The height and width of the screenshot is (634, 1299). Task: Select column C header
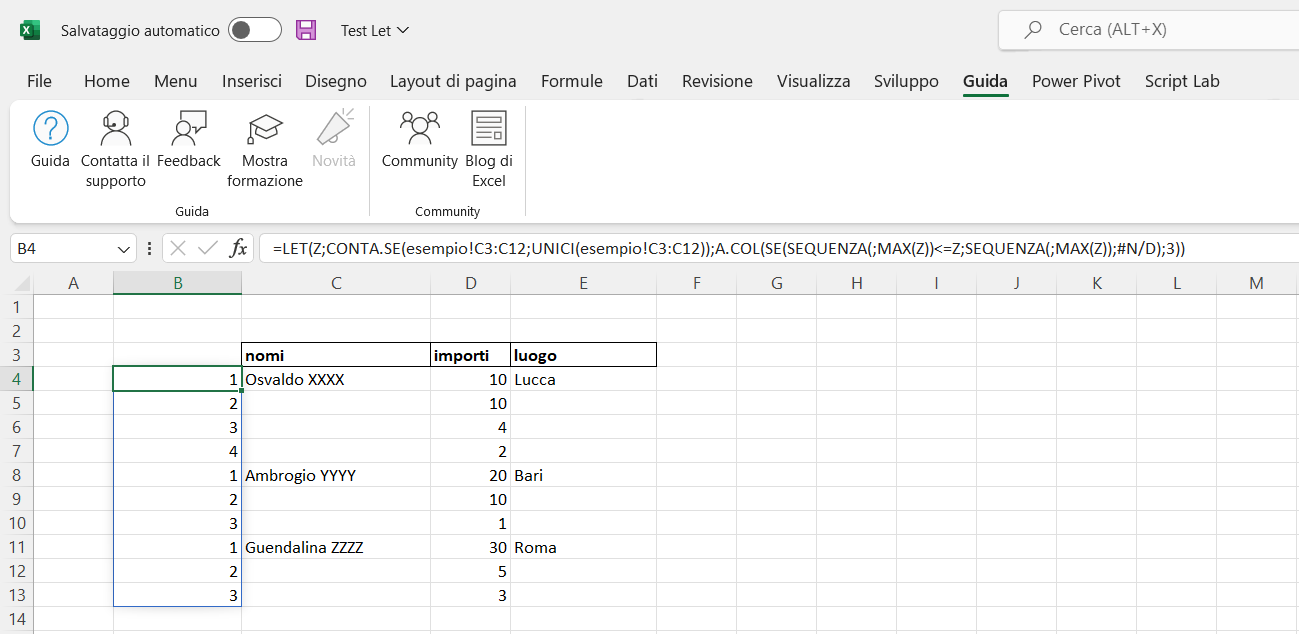(x=336, y=283)
